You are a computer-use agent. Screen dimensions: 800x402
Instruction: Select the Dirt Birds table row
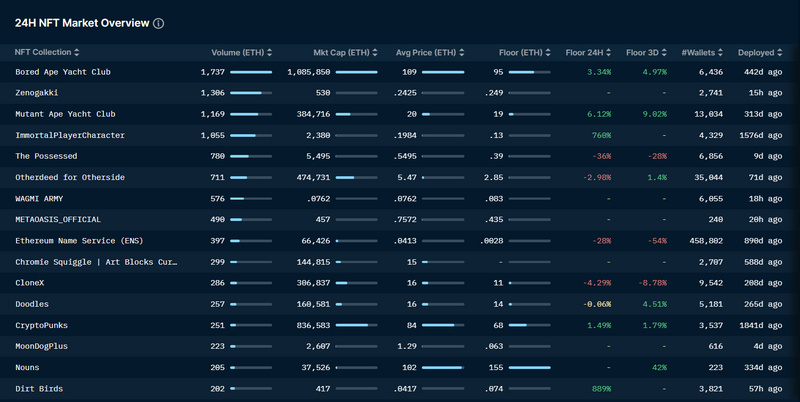(400, 388)
